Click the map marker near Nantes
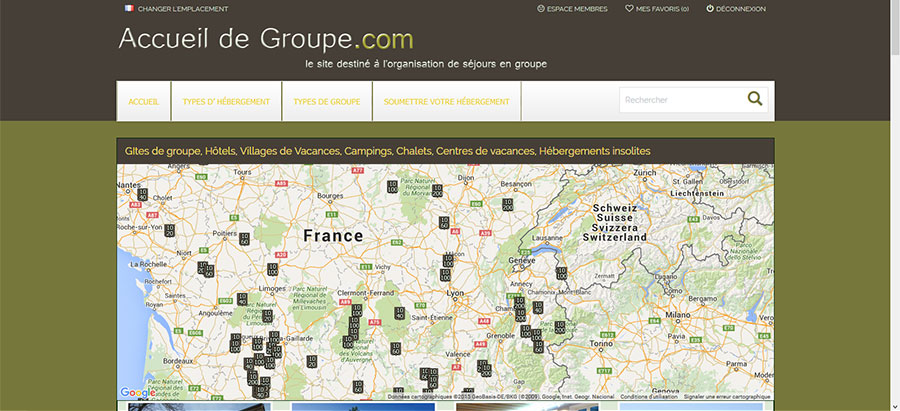 (x=142, y=194)
